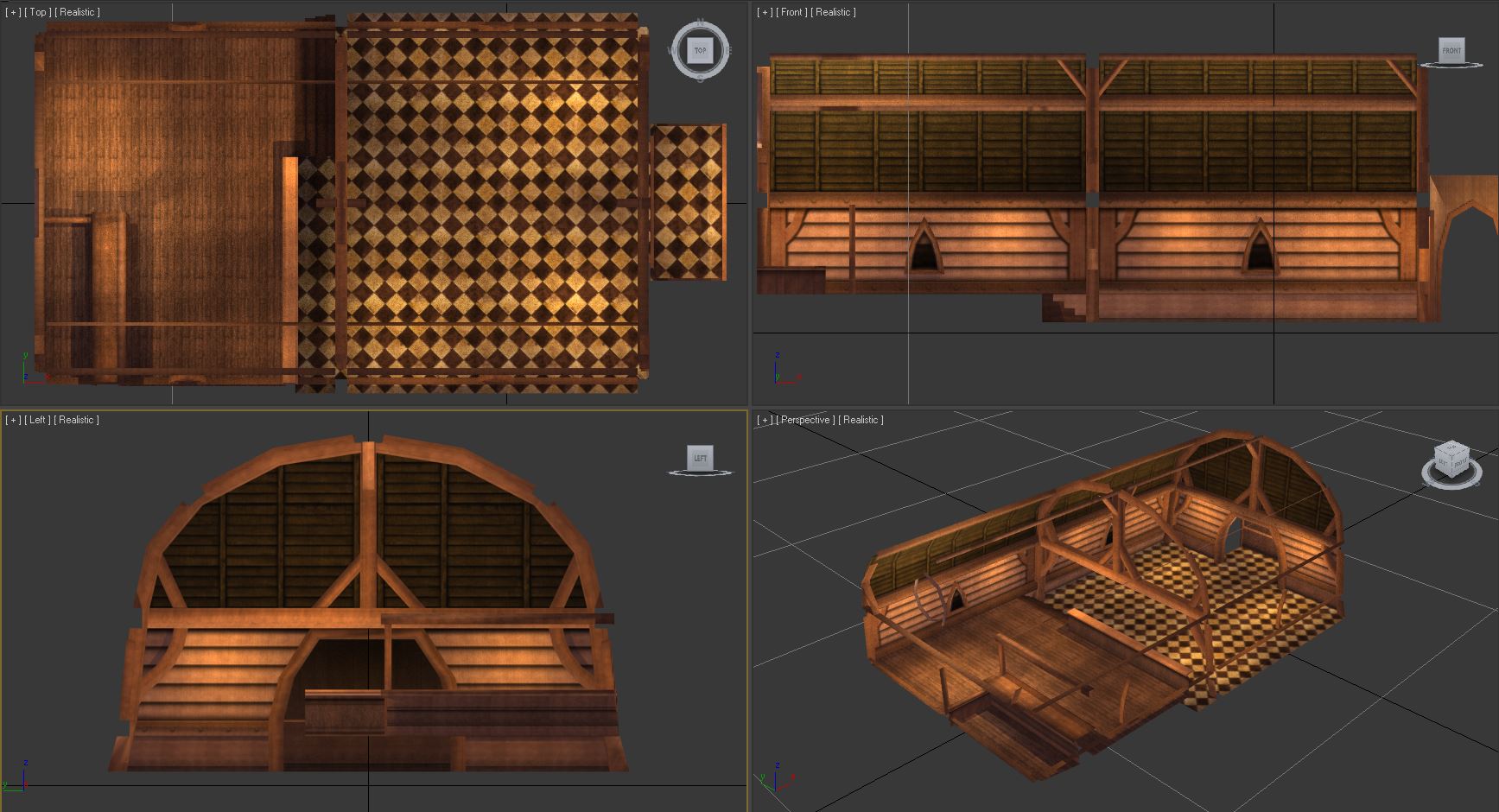Image resolution: width=1499 pixels, height=812 pixels.
Task: Open the [+] menu of the Left viewport
Action: click(13, 420)
